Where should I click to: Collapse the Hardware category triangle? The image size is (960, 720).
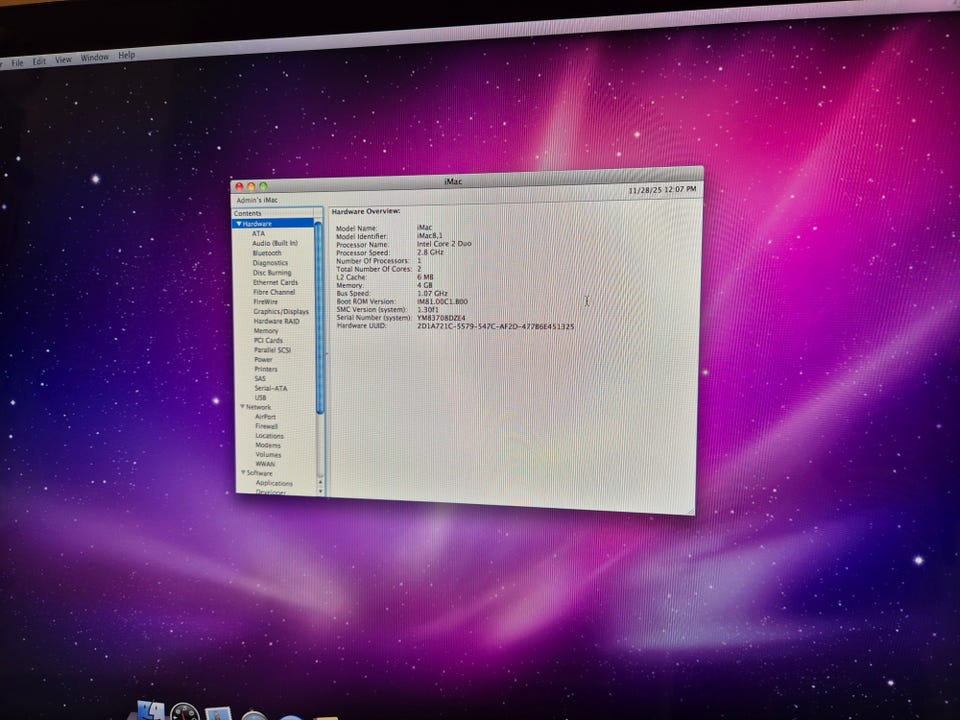coord(239,224)
